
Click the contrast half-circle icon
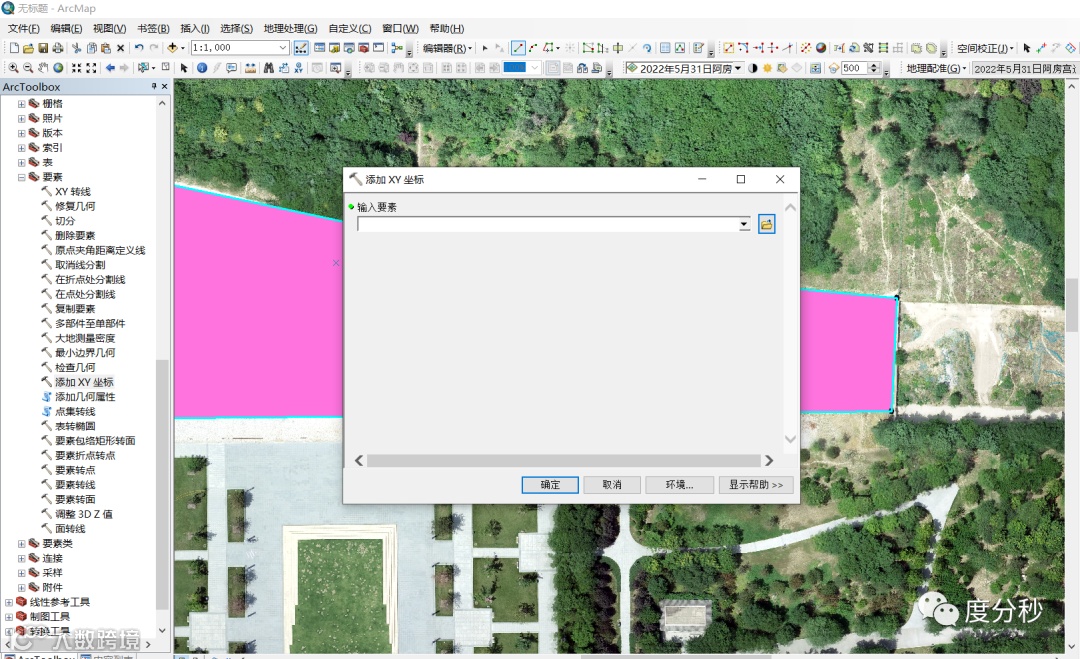click(753, 68)
